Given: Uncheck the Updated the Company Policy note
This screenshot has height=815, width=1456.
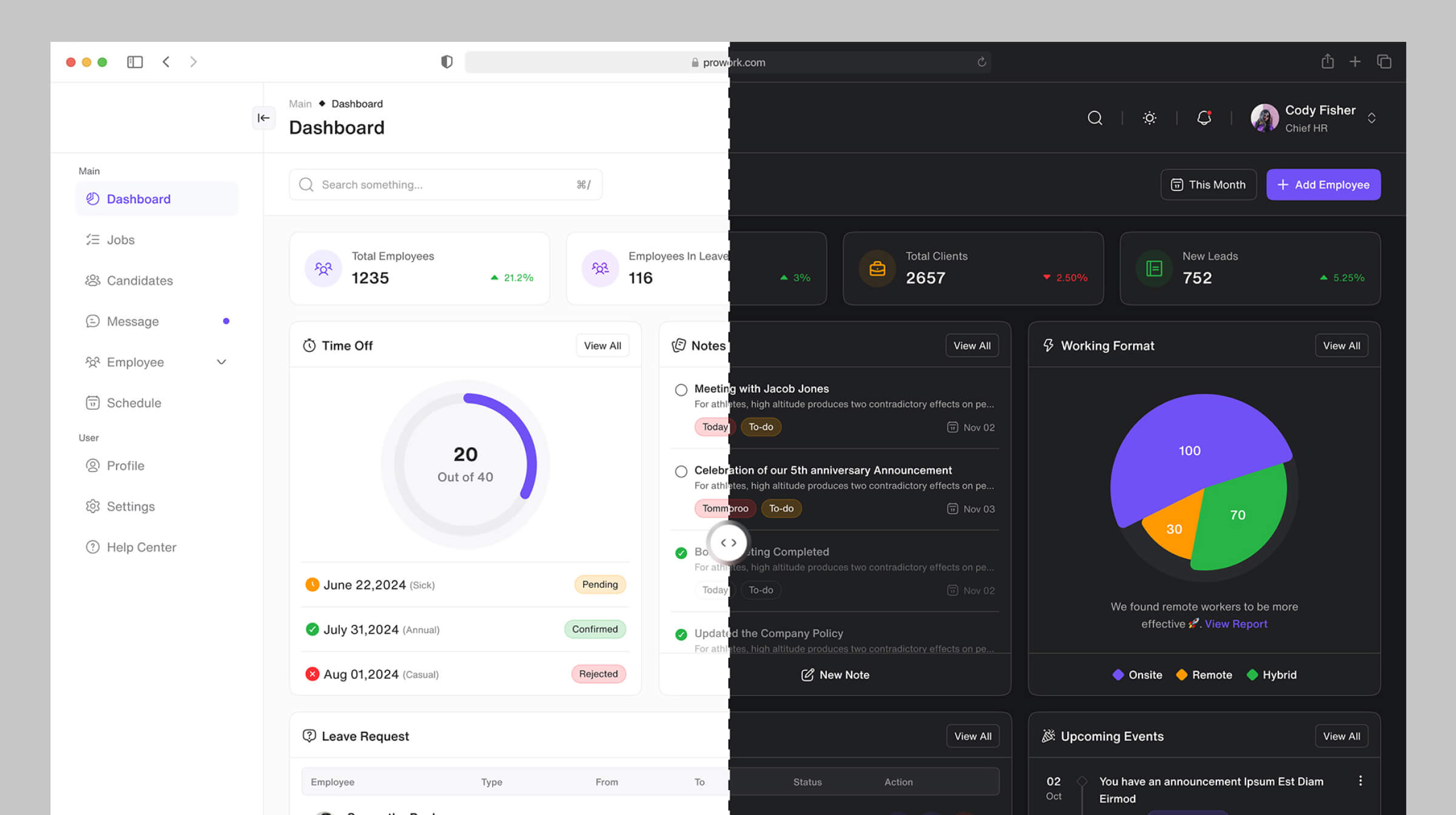Looking at the screenshot, I should tap(681, 634).
